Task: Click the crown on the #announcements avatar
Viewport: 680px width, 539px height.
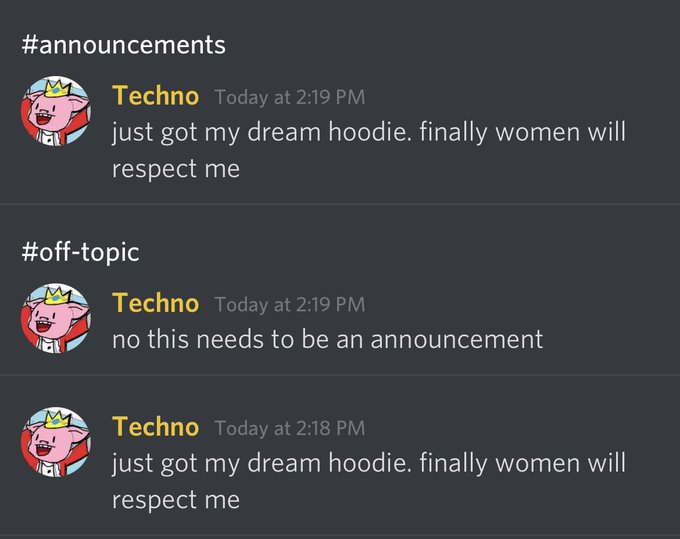Action: 58,88
